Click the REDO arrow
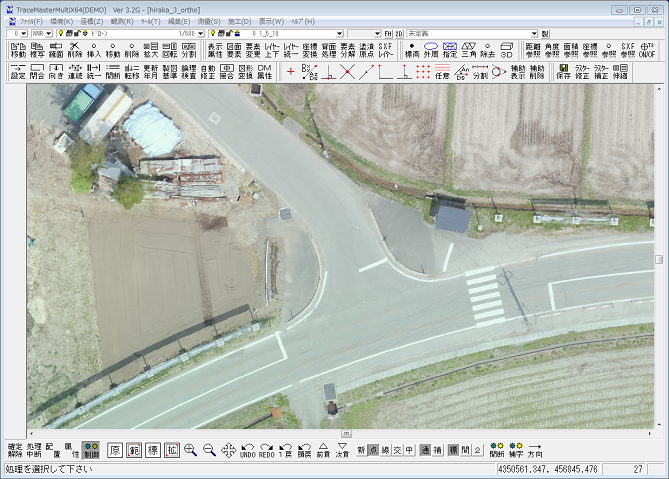This screenshot has height=479, width=669. pos(267,450)
